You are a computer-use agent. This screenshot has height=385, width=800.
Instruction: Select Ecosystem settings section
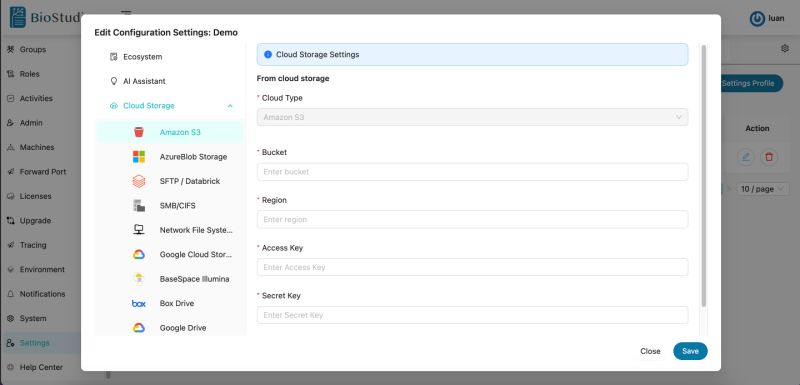tap(169, 57)
